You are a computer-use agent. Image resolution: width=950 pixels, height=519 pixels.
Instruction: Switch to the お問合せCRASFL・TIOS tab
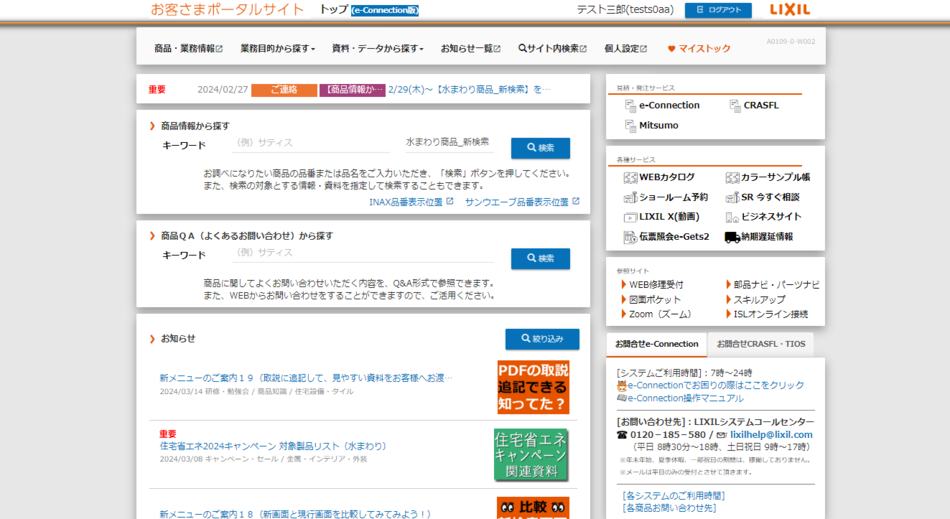(x=760, y=344)
